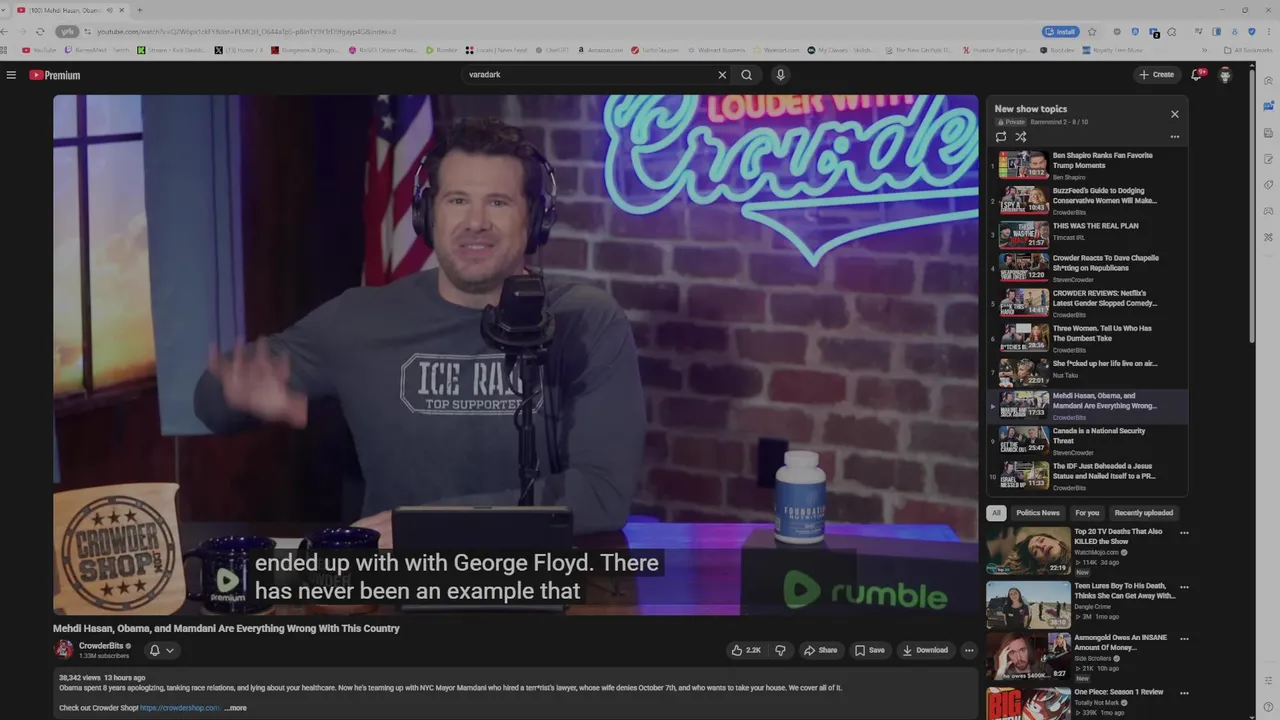Open options for Asmongold video
The image size is (1280, 720).
pos(1184,638)
